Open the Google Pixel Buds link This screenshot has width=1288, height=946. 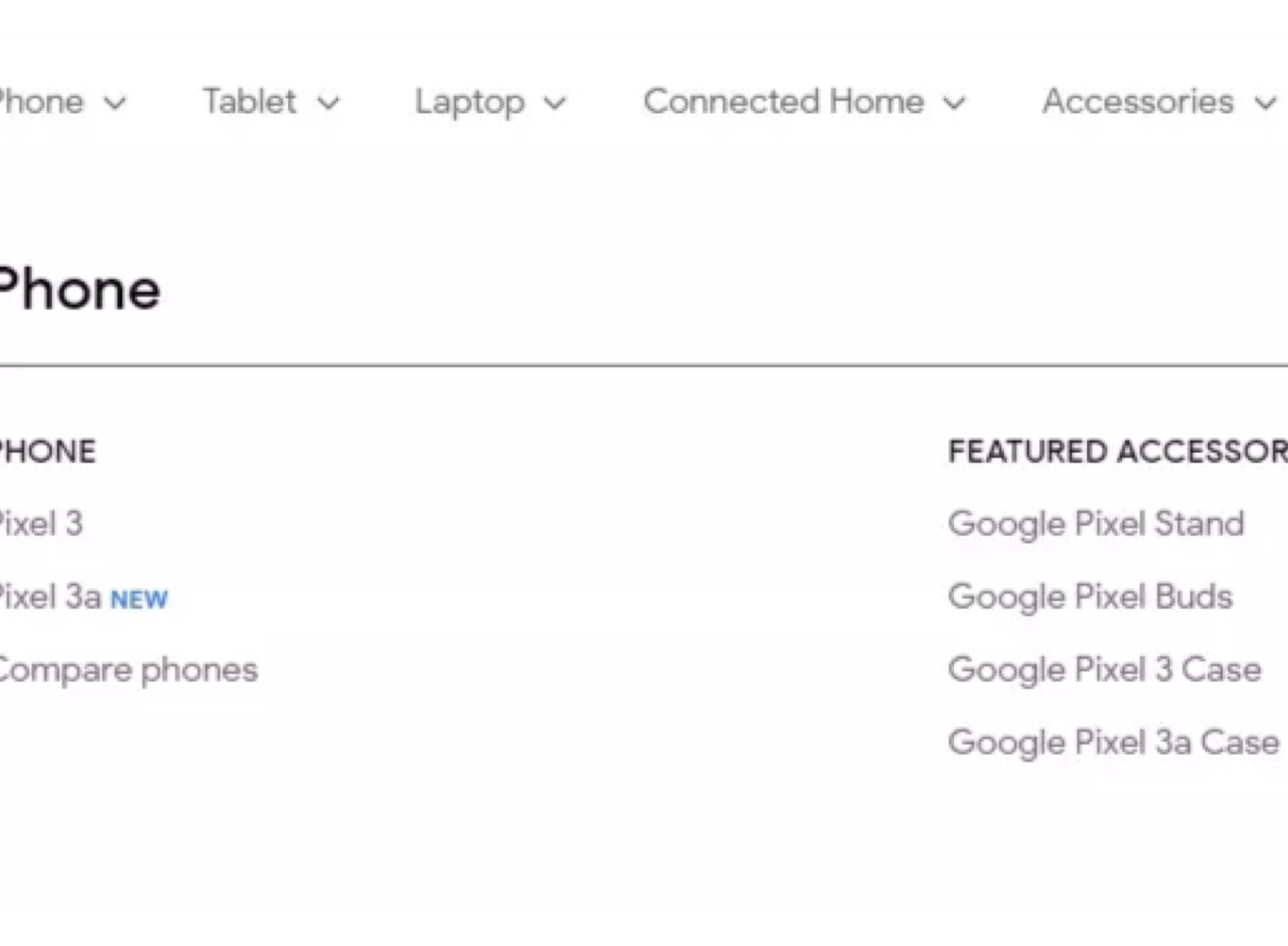click(1090, 597)
